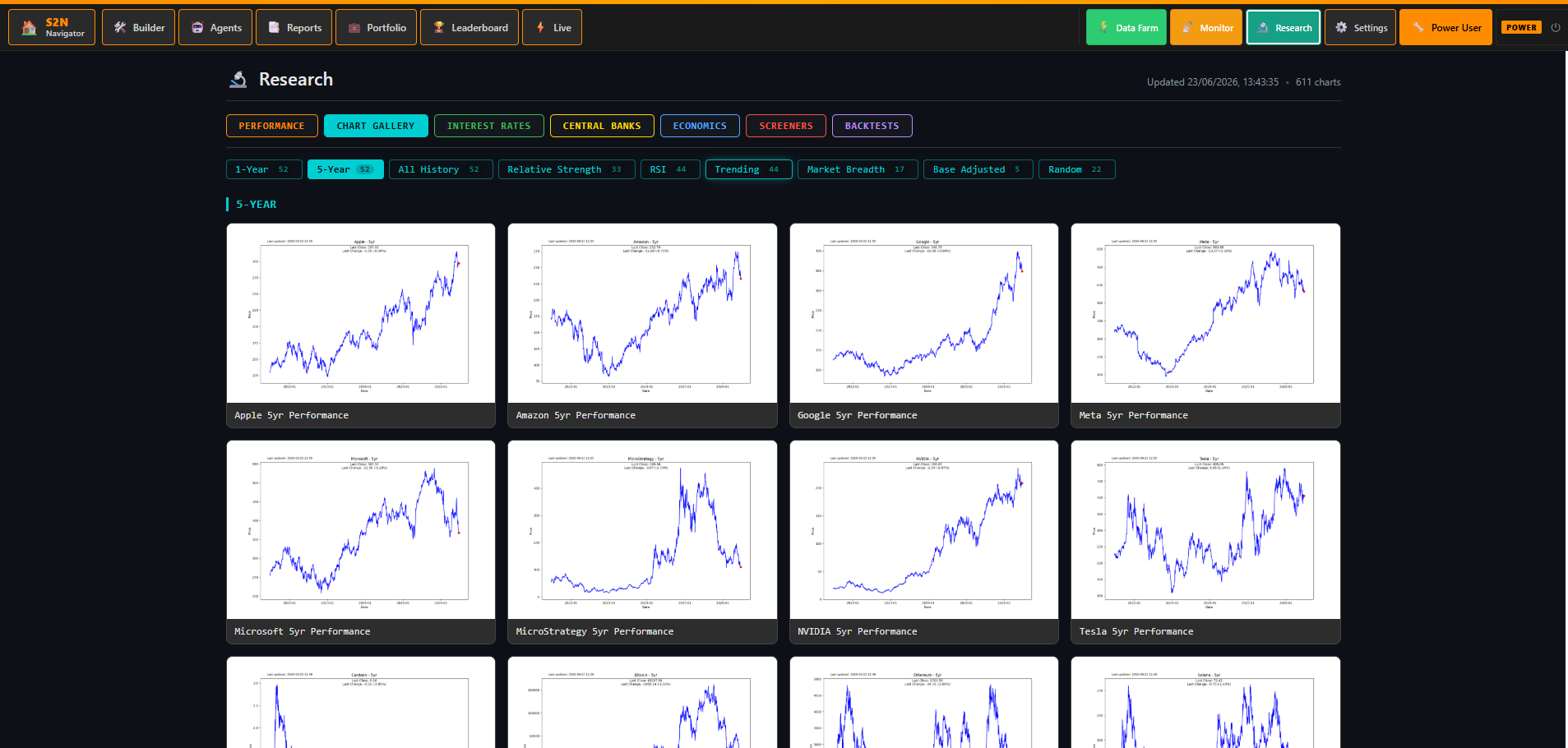Image resolution: width=1568 pixels, height=748 pixels.
Task: Switch to the Economics tab
Action: 700,126
